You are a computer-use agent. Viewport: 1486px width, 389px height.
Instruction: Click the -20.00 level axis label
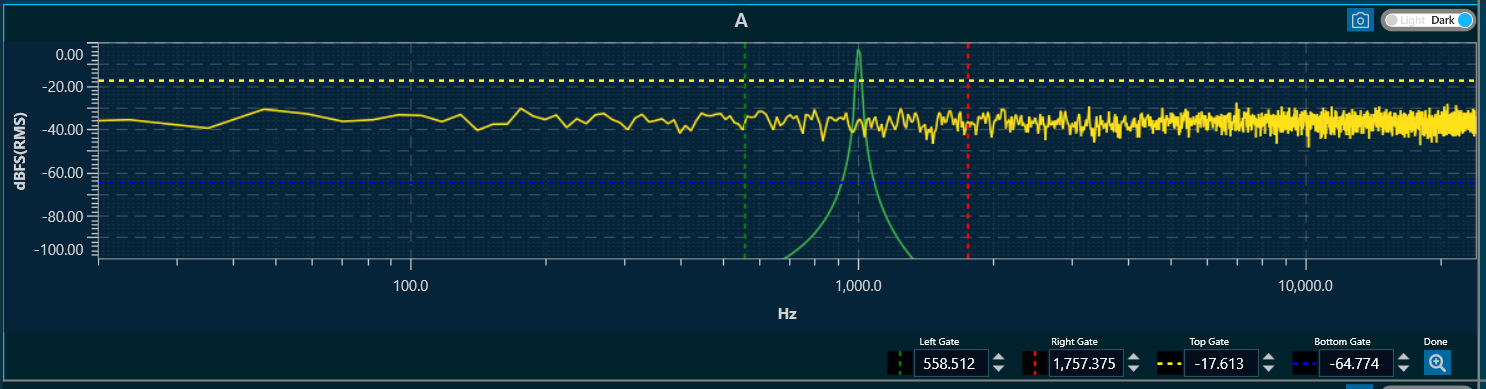coord(62,87)
